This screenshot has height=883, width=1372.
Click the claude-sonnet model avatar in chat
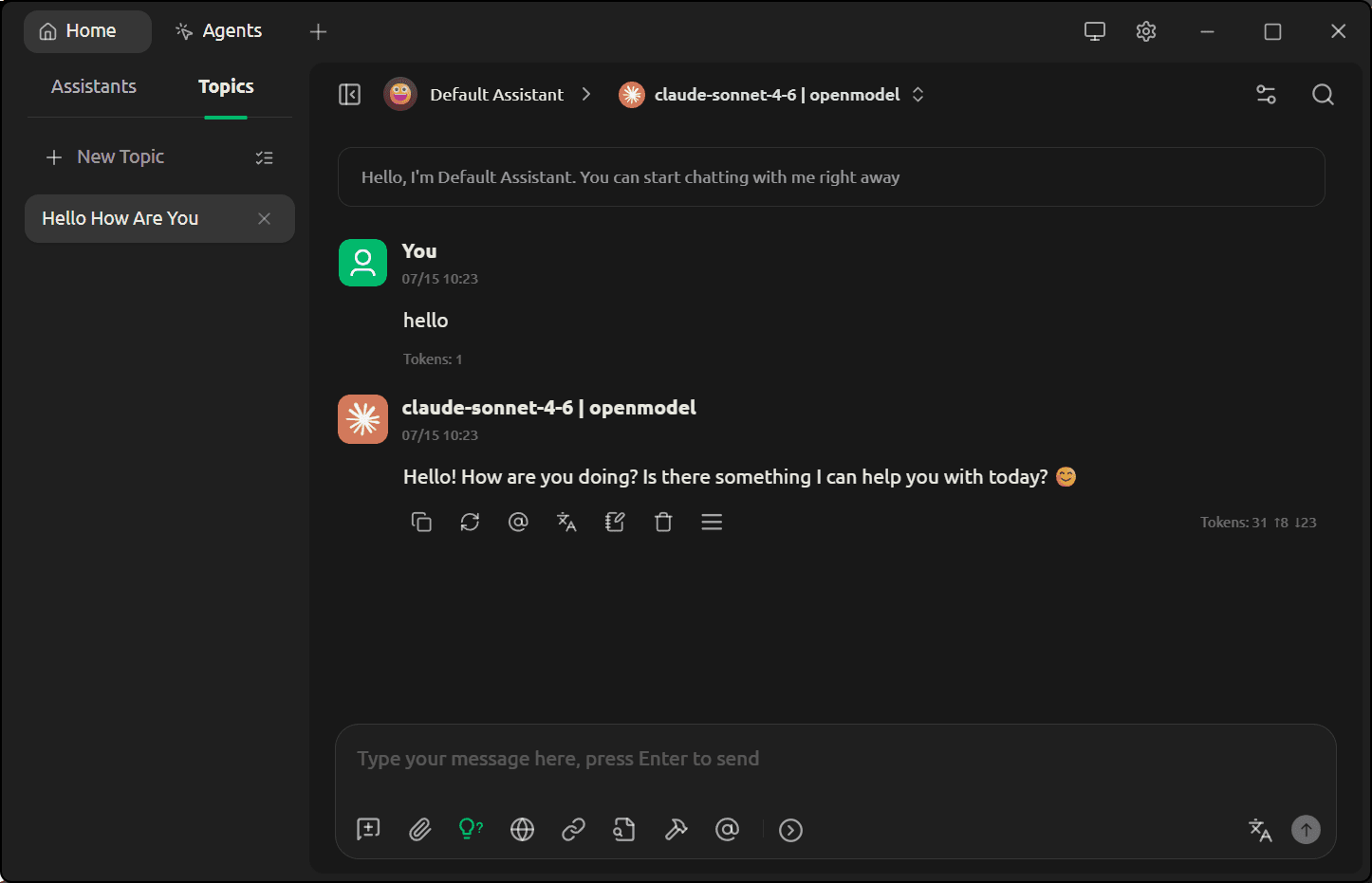pyautogui.click(x=362, y=419)
